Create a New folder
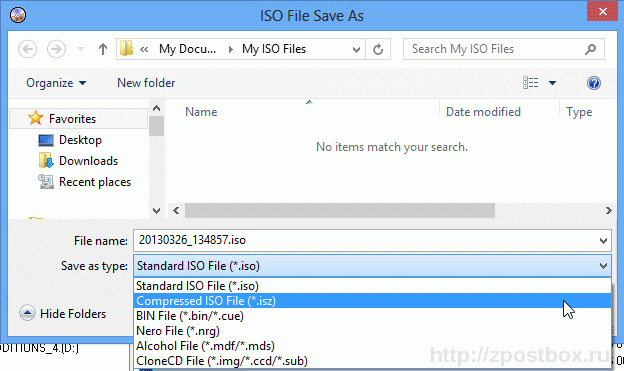This screenshot has width=624, height=371. tap(146, 83)
